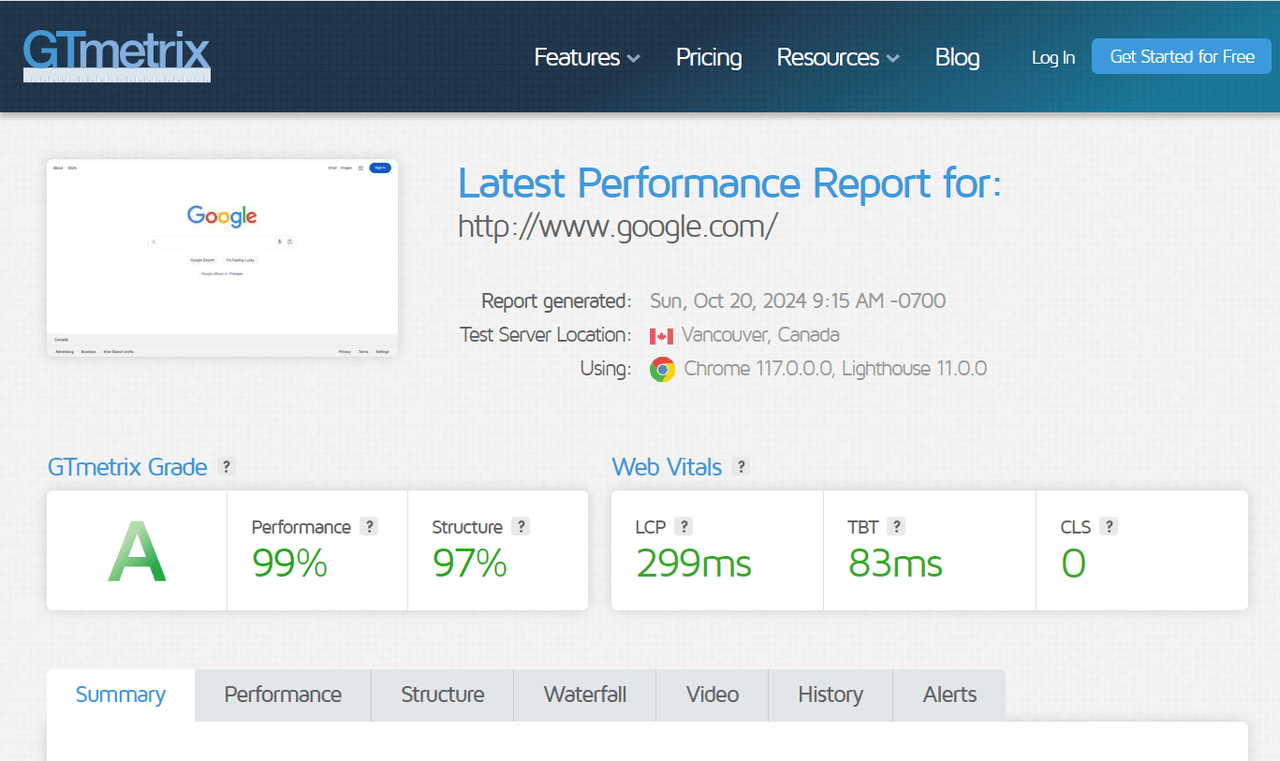Viewport: 1280px width, 761px height.
Task: Open help icon beside GTmetrix Grade
Action: (227, 467)
